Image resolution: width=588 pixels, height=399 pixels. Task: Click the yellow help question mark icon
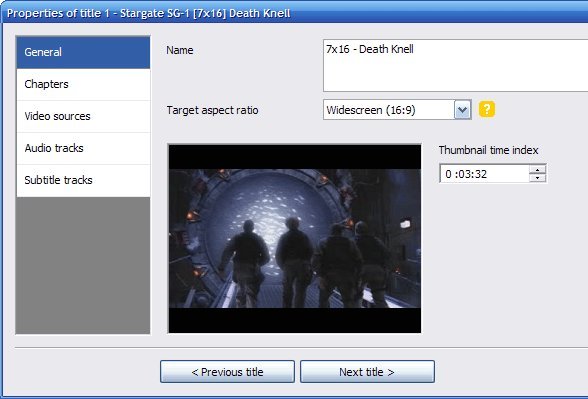pos(486,110)
